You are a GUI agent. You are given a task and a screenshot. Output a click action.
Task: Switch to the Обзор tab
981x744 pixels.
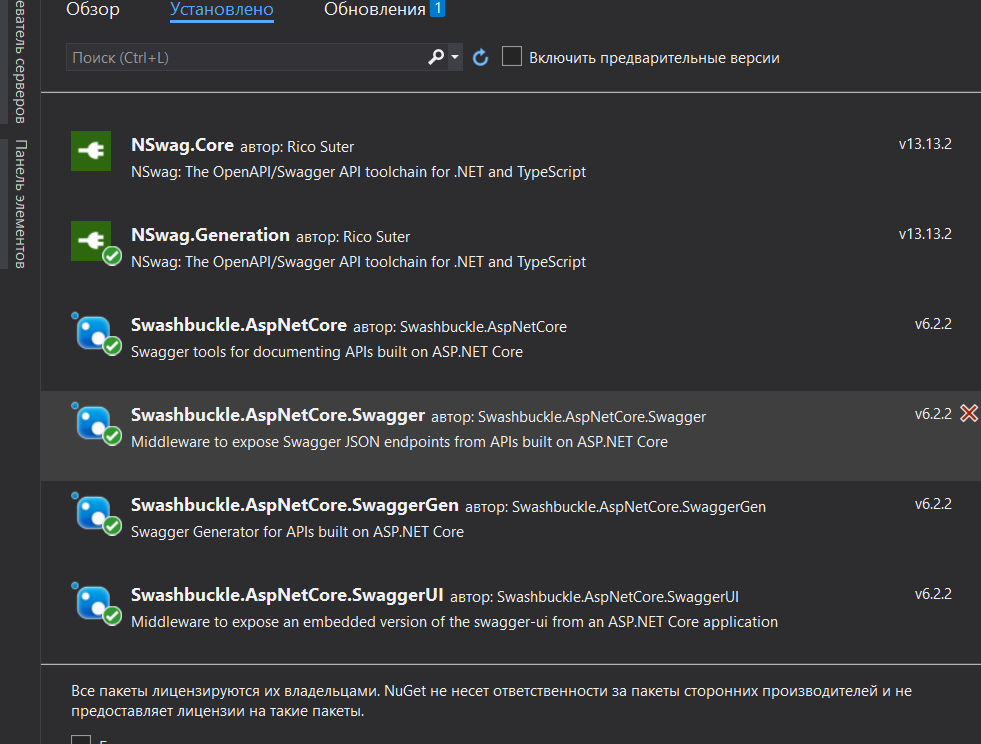(93, 9)
